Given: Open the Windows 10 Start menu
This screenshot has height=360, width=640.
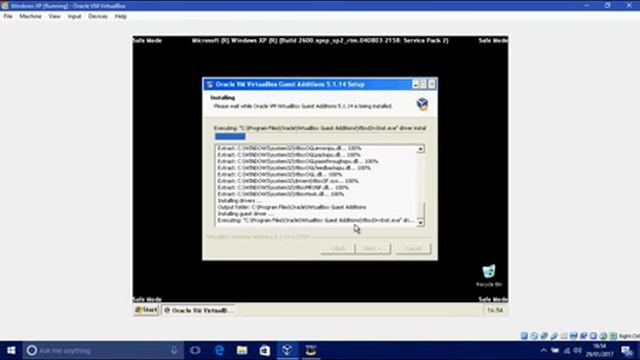Looking at the screenshot, I should pyautogui.click(x=11, y=350).
